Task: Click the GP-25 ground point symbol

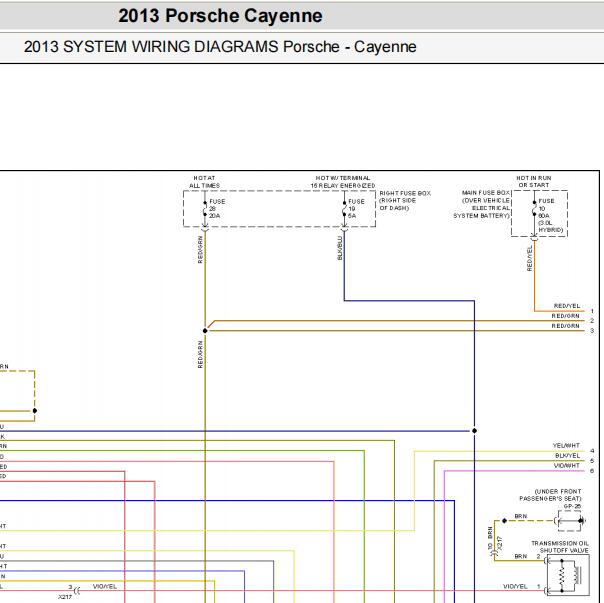Action: [x=570, y=521]
